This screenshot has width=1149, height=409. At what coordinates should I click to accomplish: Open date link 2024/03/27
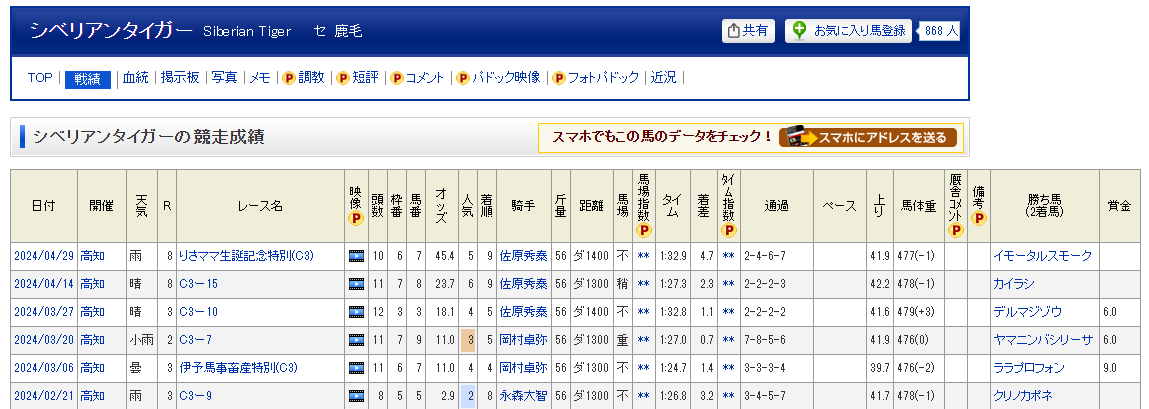pos(44,312)
